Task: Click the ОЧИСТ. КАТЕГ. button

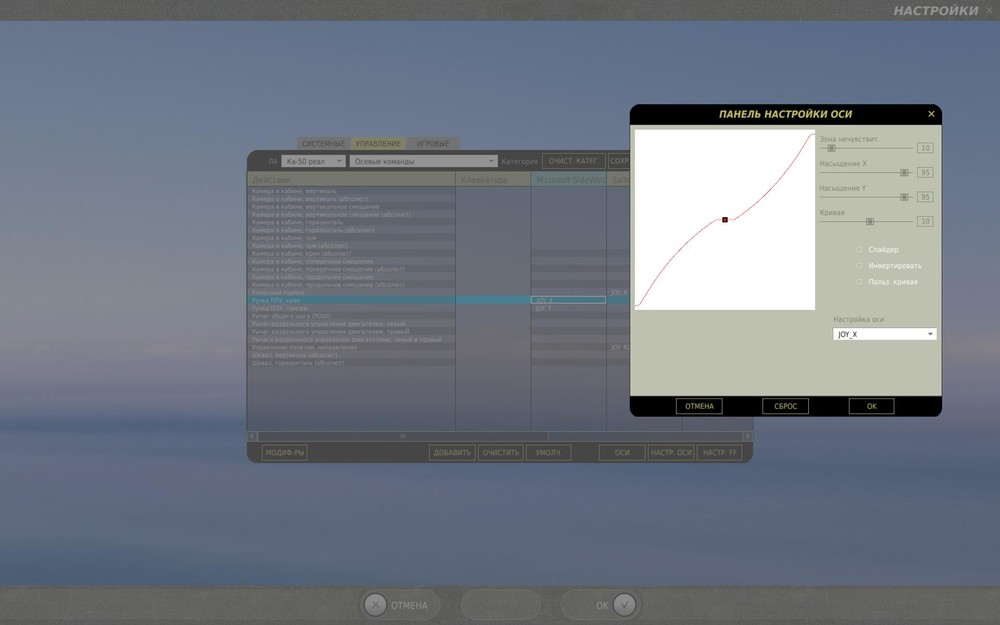Action: pyautogui.click(x=573, y=161)
